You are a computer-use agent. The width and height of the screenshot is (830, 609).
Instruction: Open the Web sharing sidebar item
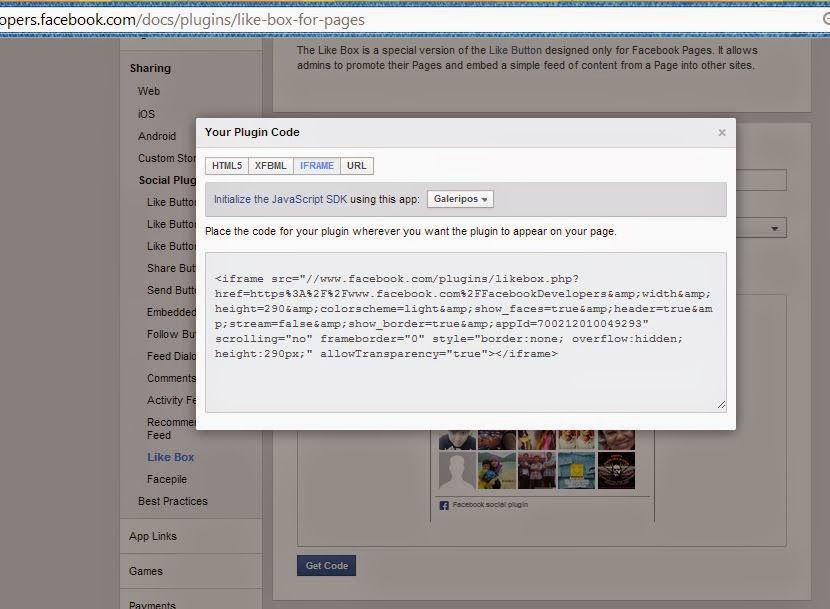click(149, 91)
